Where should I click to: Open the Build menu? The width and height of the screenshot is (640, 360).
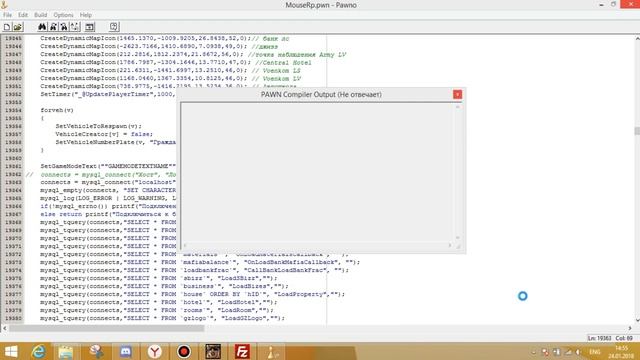click(x=40, y=15)
